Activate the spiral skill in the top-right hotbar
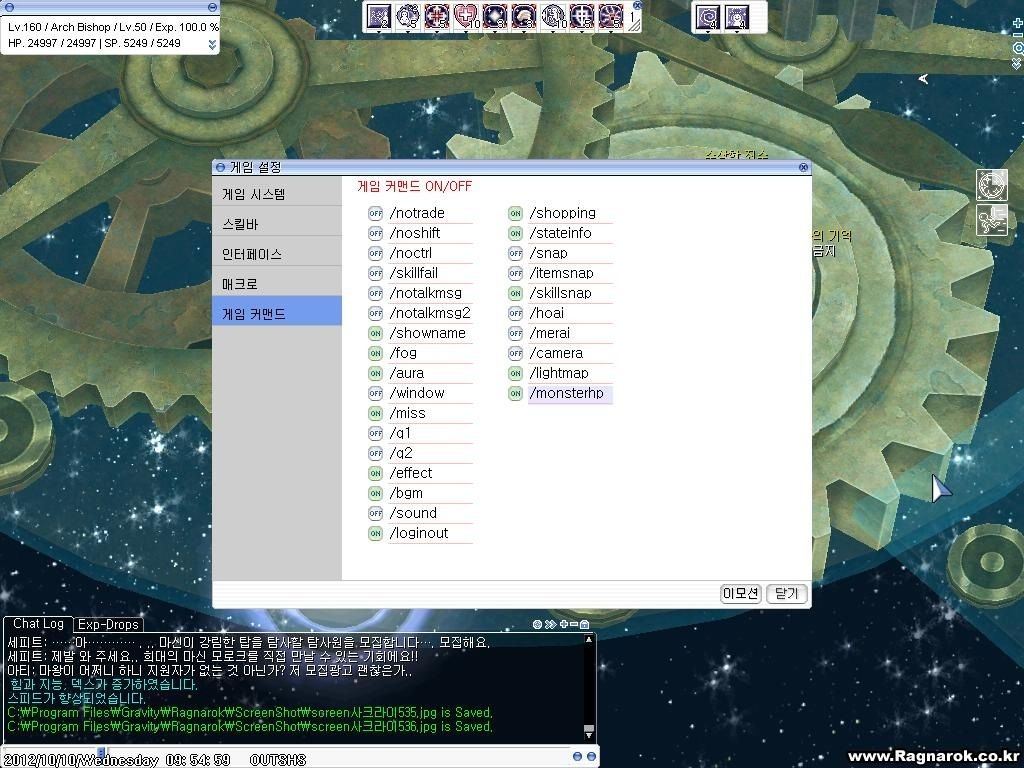 pyautogui.click(x=708, y=17)
